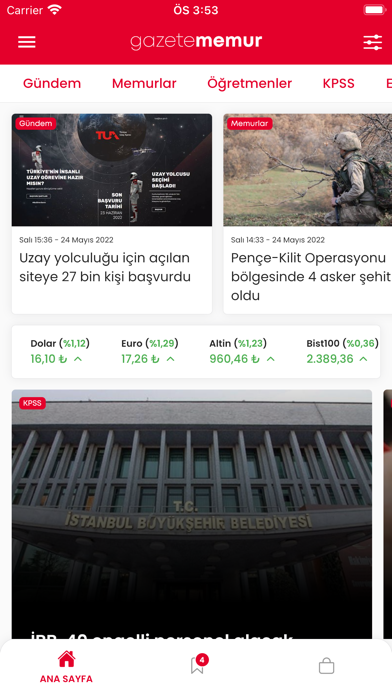Open the KPSS tag on İBB article

(32, 403)
